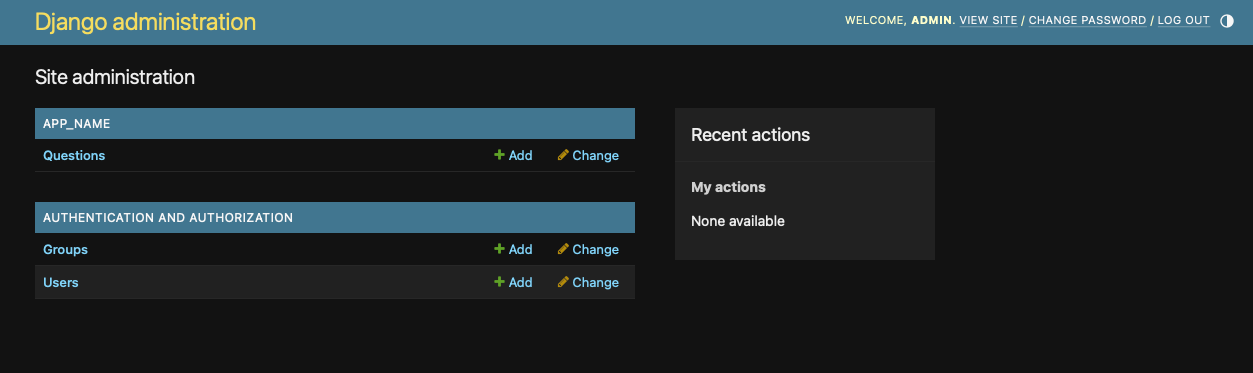Click the green plus icon for Questions
The width and height of the screenshot is (1253, 373).
point(499,155)
